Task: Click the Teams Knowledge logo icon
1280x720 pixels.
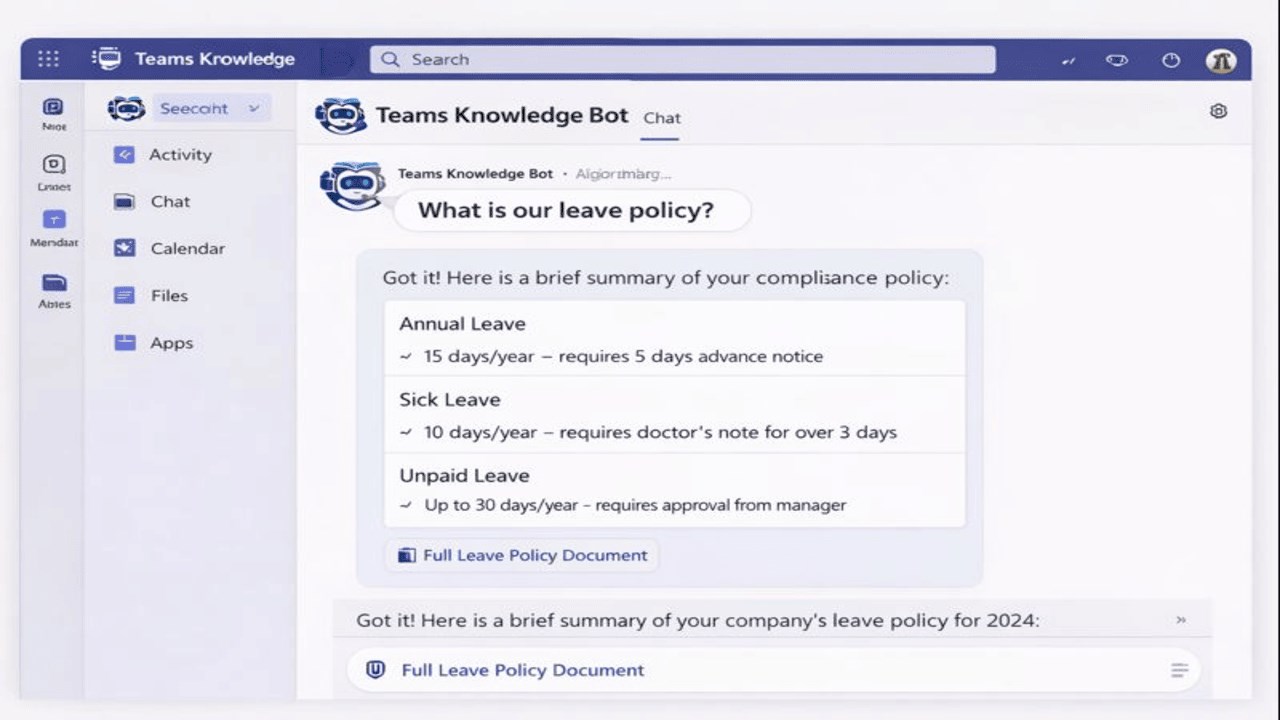Action: pyautogui.click(x=107, y=59)
